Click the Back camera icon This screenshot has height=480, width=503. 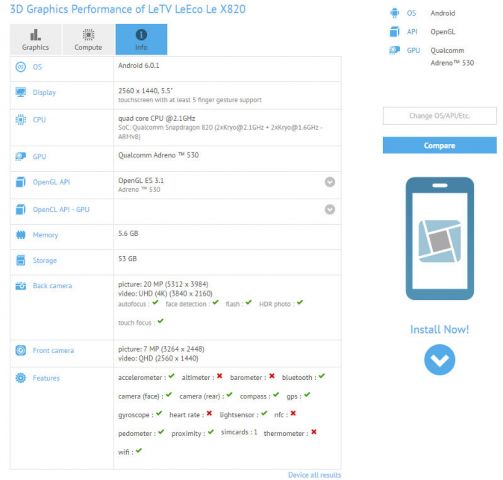(21, 286)
